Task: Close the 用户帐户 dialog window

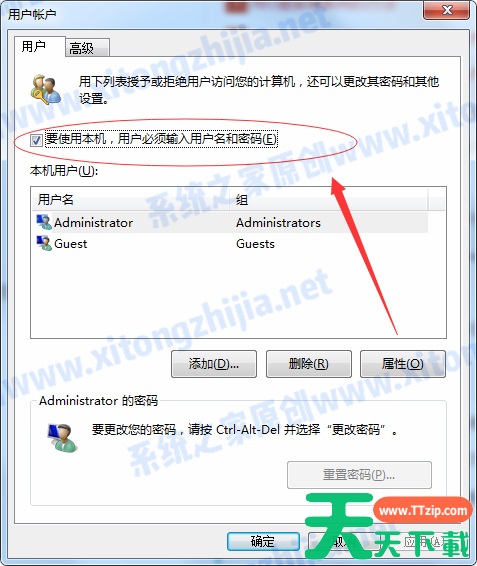Action: click(447, 10)
